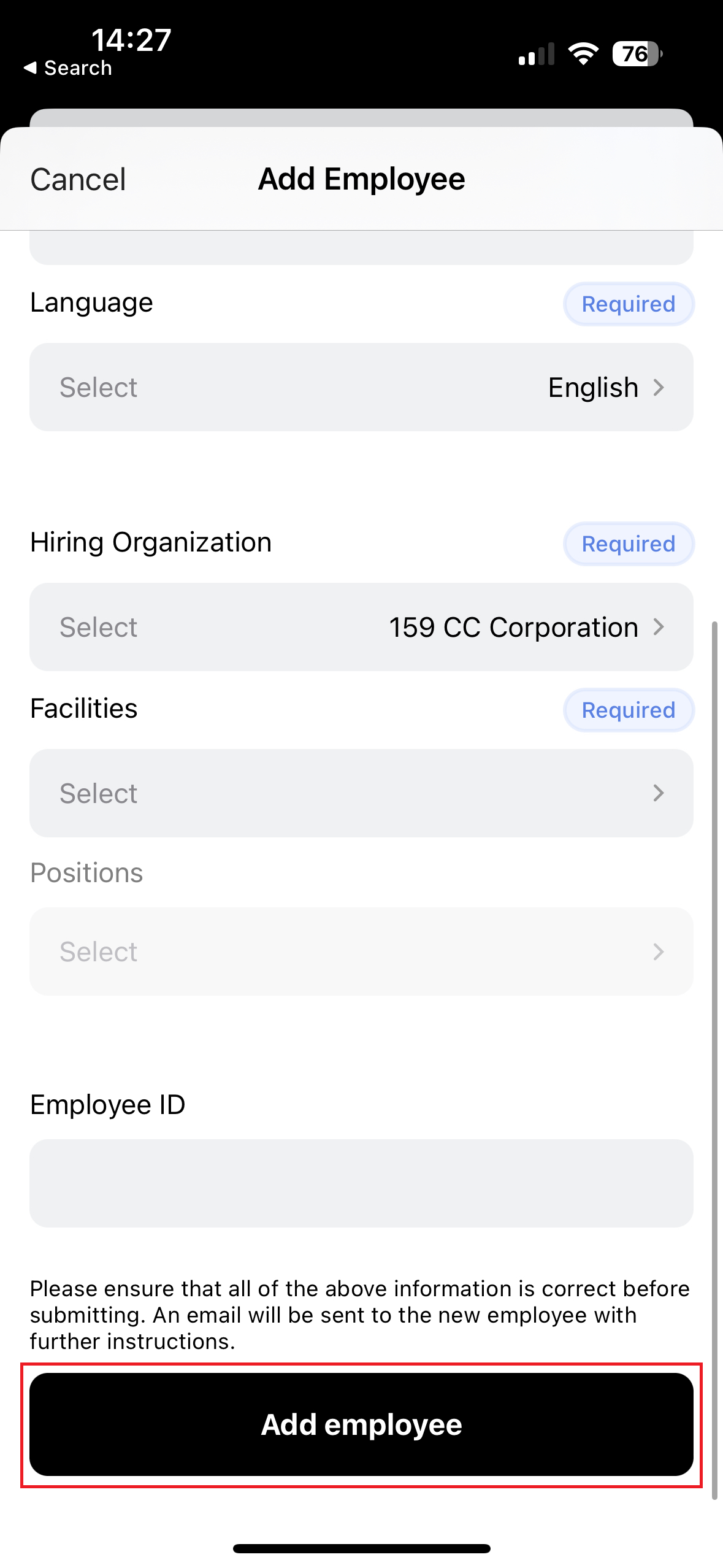Click the vertical scrollbar on the right edge

pyautogui.click(x=714, y=1060)
